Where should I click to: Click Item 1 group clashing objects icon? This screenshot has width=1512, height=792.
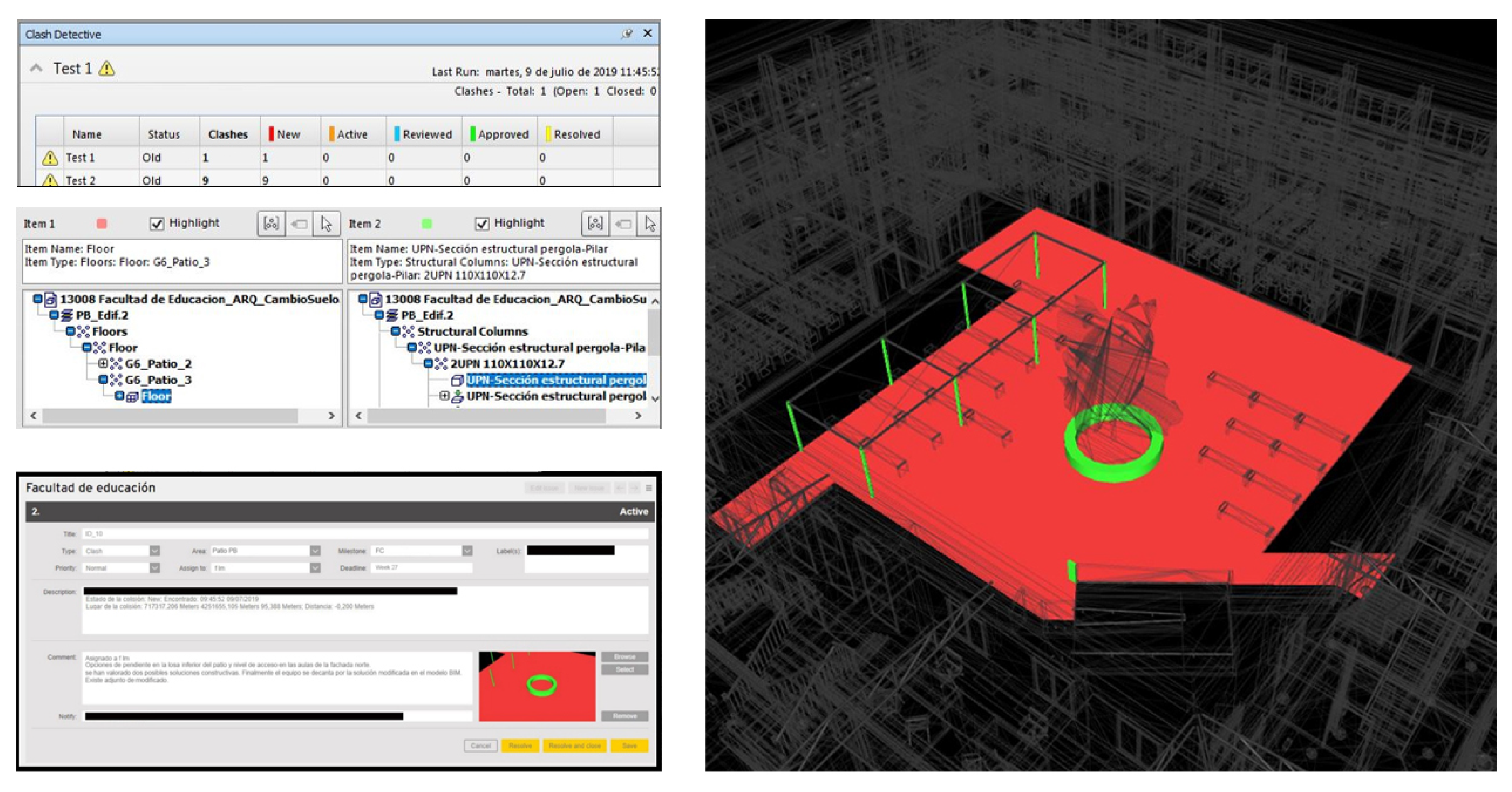pyautogui.click(x=271, y=224)
